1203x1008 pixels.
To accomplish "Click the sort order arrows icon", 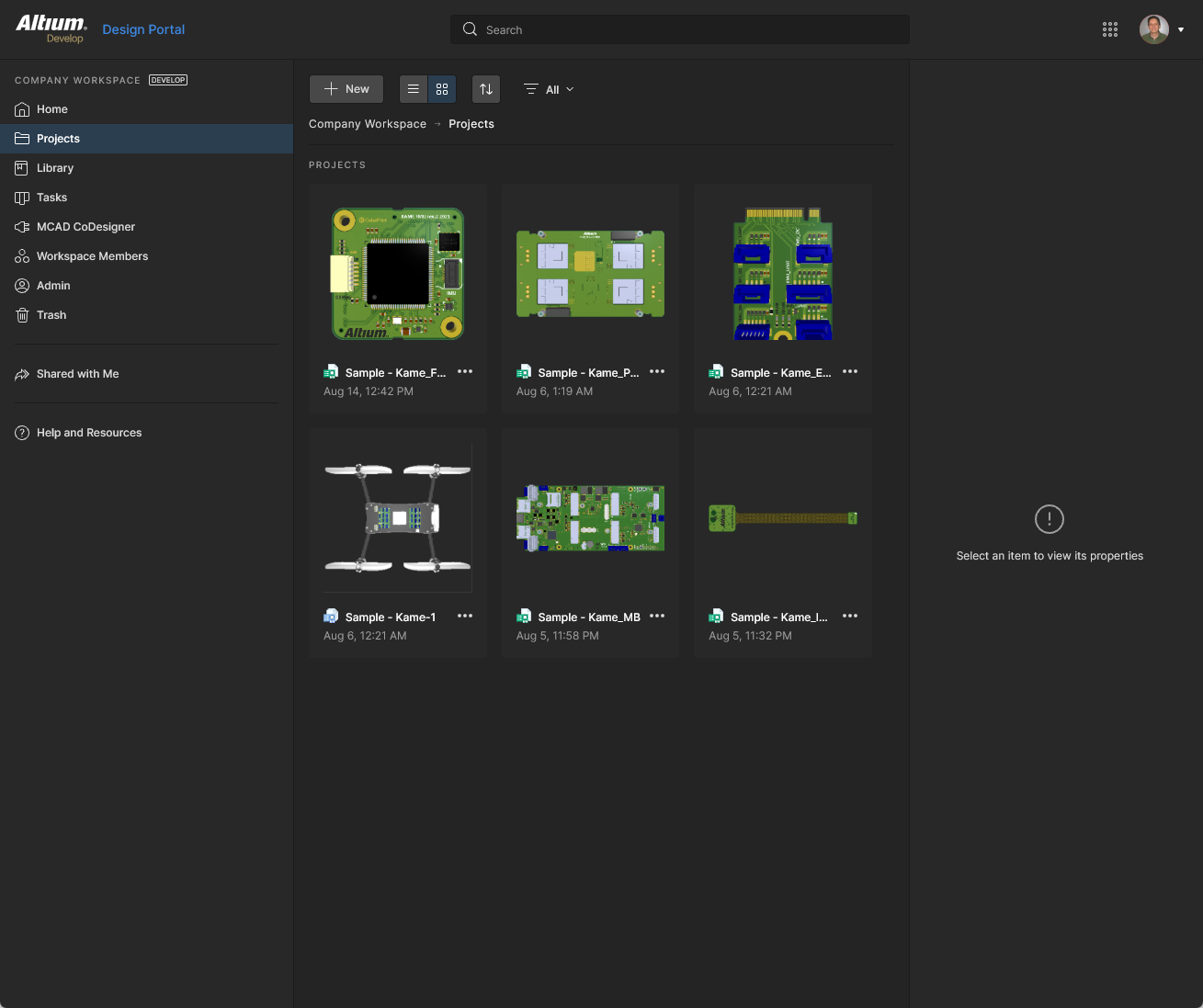I will click(486, 89).
